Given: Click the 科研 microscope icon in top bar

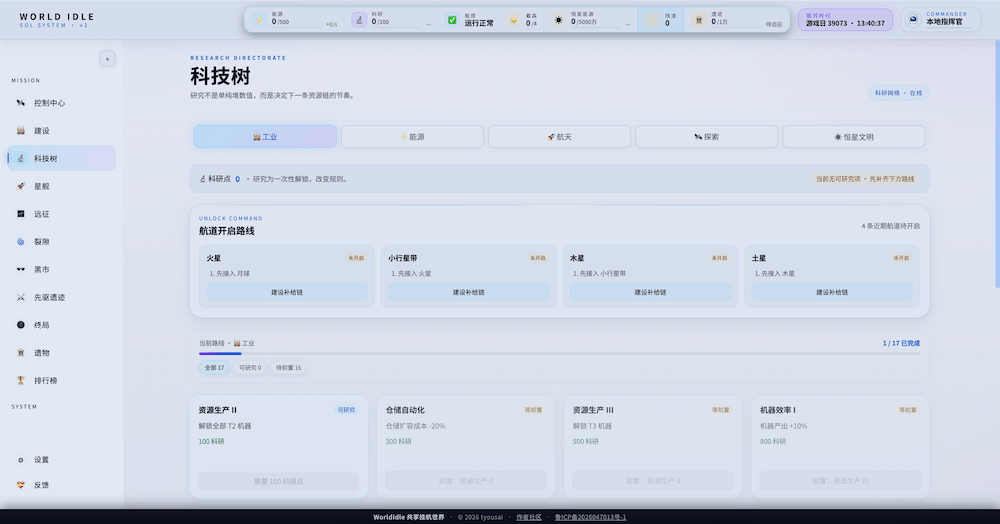Looking at the screenshot, I should 359,20.
